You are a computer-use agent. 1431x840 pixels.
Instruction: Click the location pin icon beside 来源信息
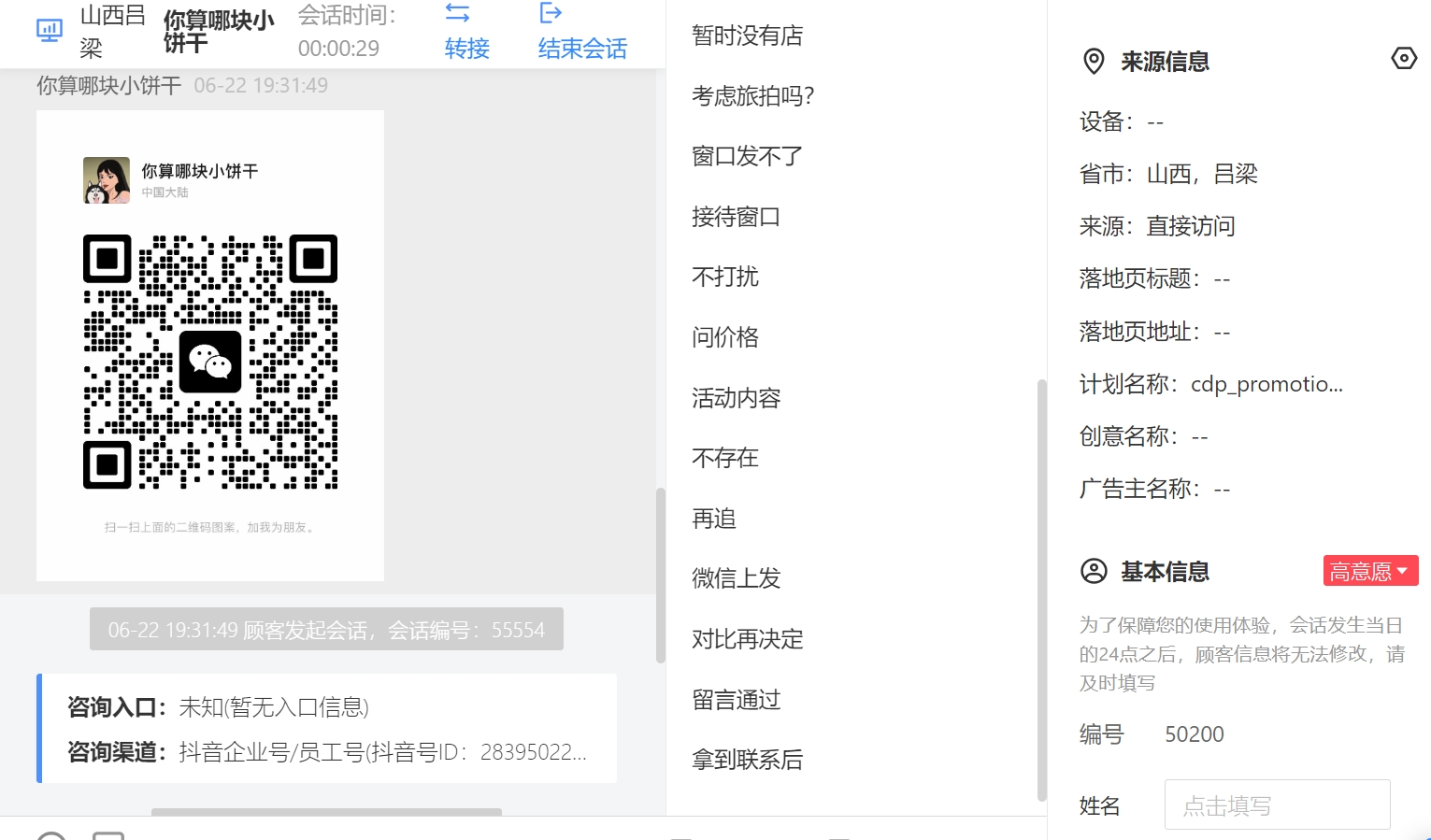point(1094,62)
